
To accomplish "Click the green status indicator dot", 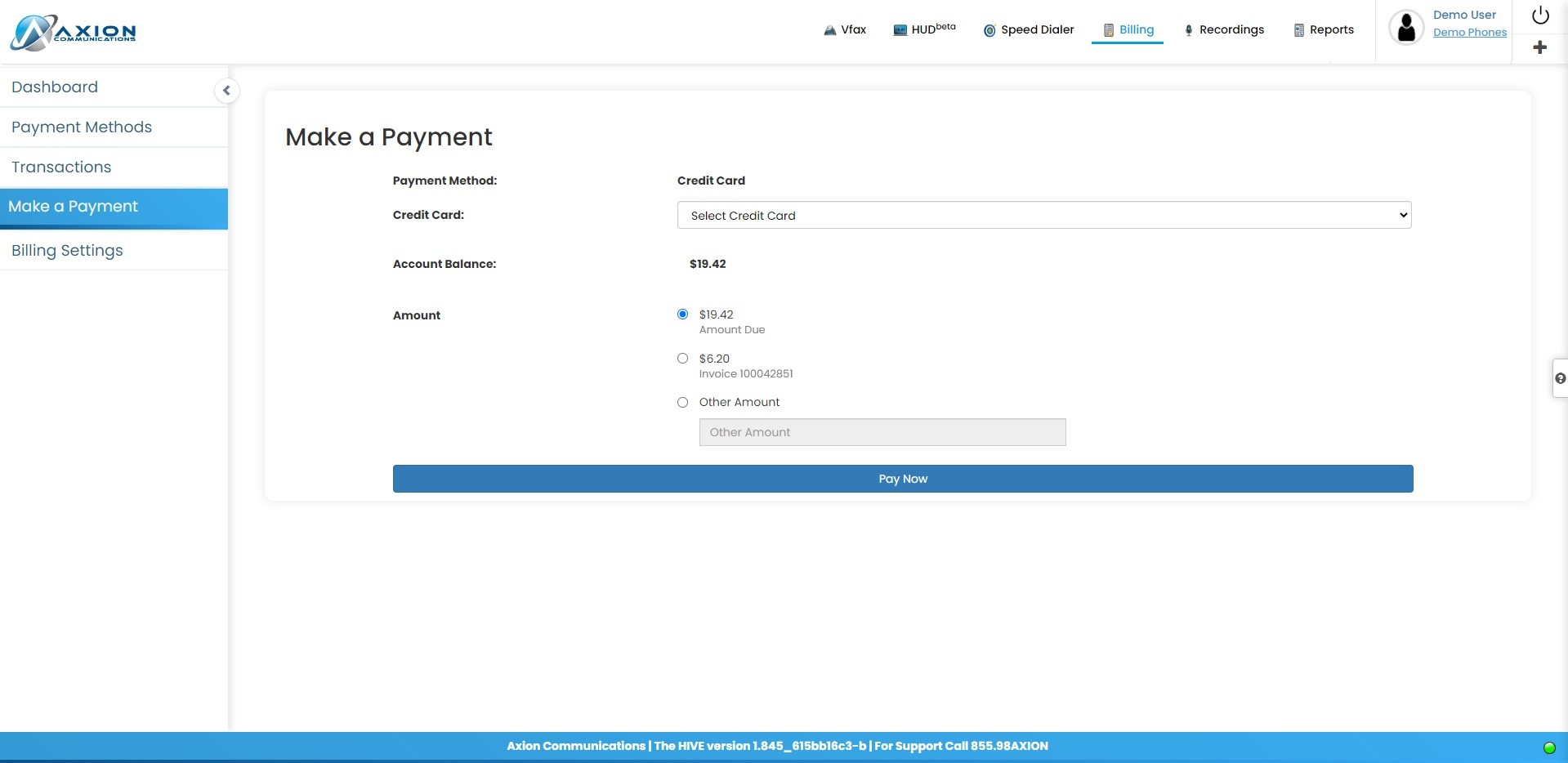I will (x=1549, y=747).
